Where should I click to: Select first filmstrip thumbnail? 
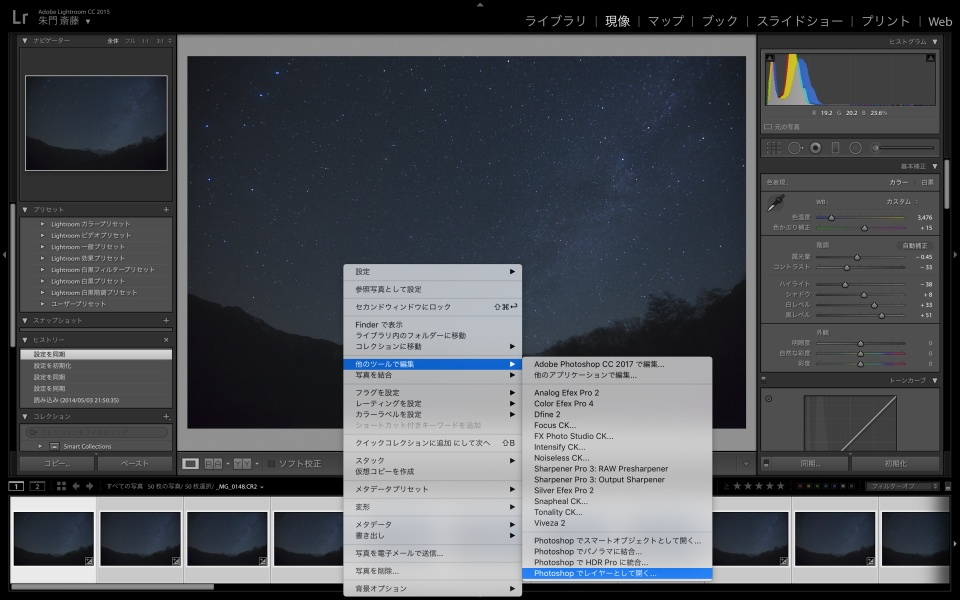pyautogui.click(x=53, y=539)
